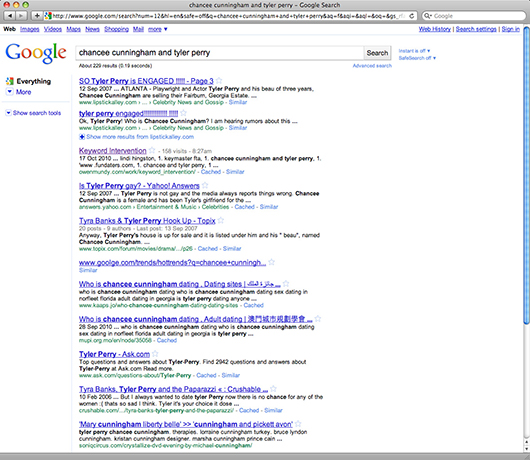Reload the page with the refresh icon
This screenshot has width=530, height=460.
coord(412,16)
